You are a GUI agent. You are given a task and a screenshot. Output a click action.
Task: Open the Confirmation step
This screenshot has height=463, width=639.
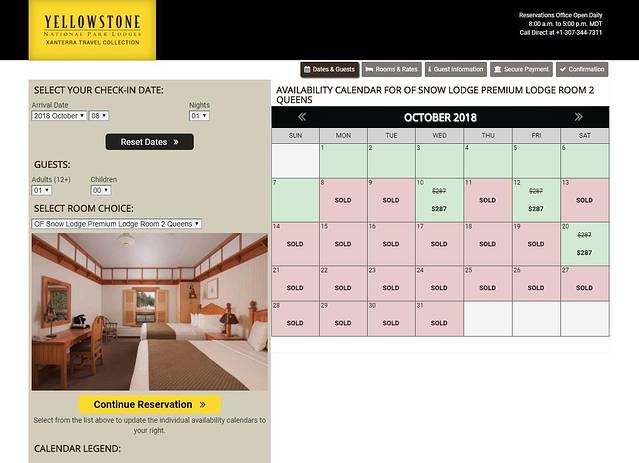pyautogui.click(x=581, y=70)
